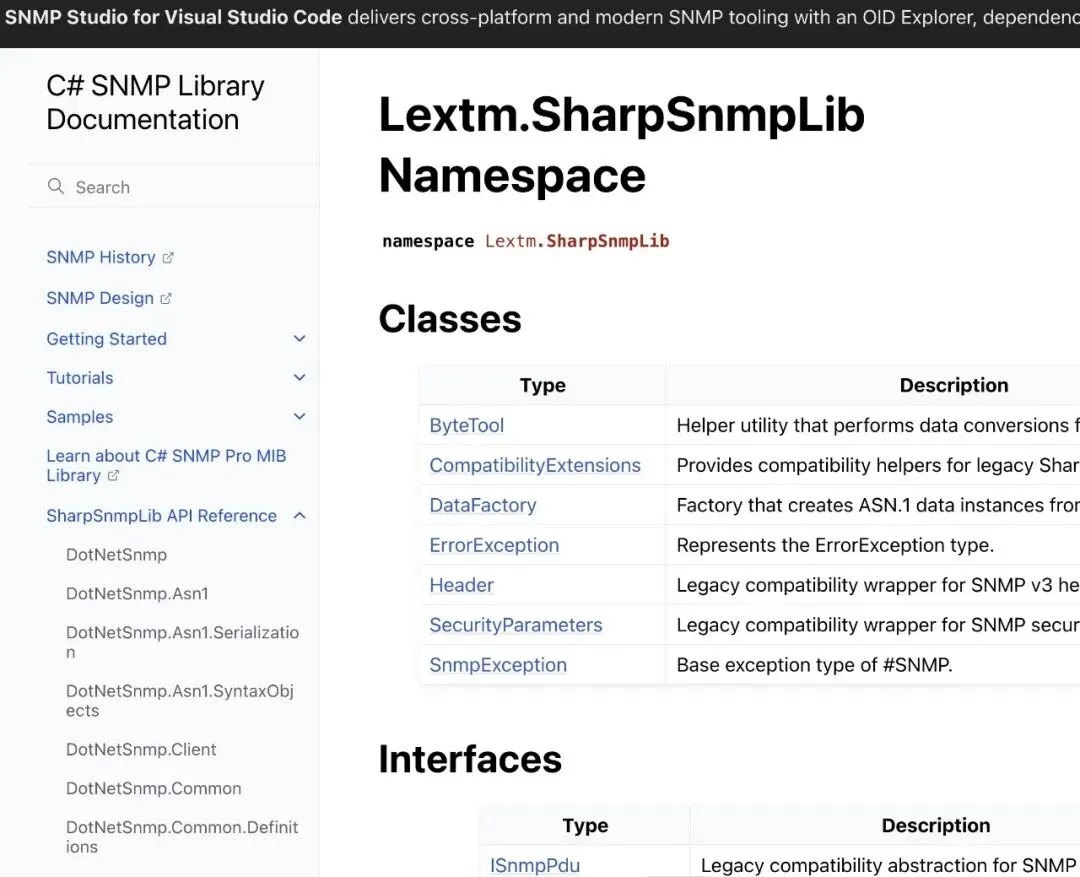This screenshot has height=877, width=1080.
Task: Open the SnmpException class link
Action: pyautogui.click(x=498, y=665)
